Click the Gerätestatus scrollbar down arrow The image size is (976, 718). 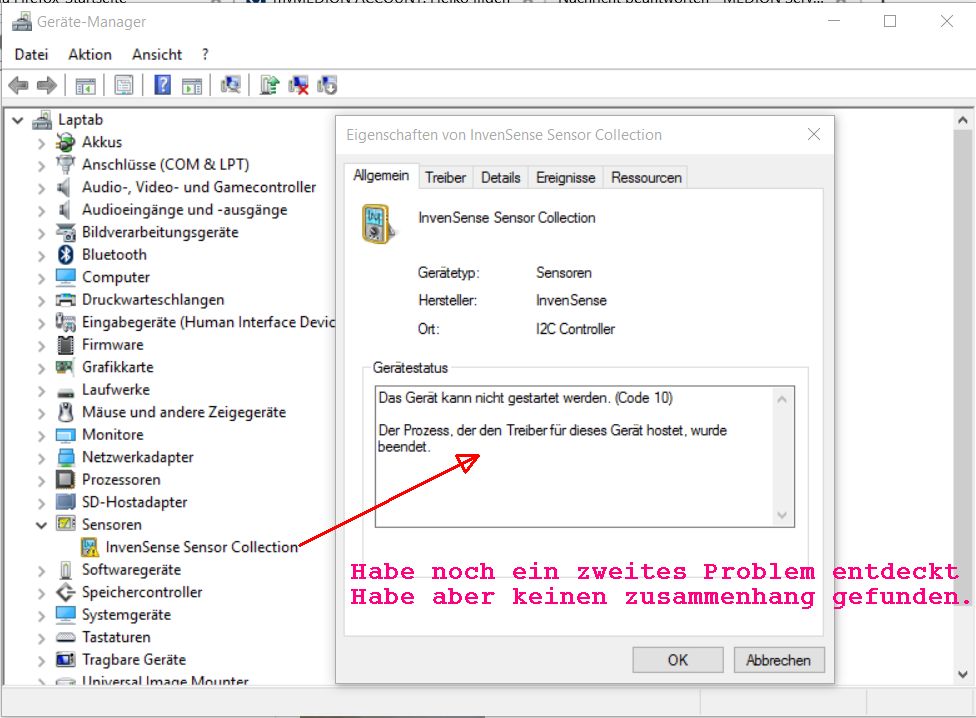(x=783, y=515)
